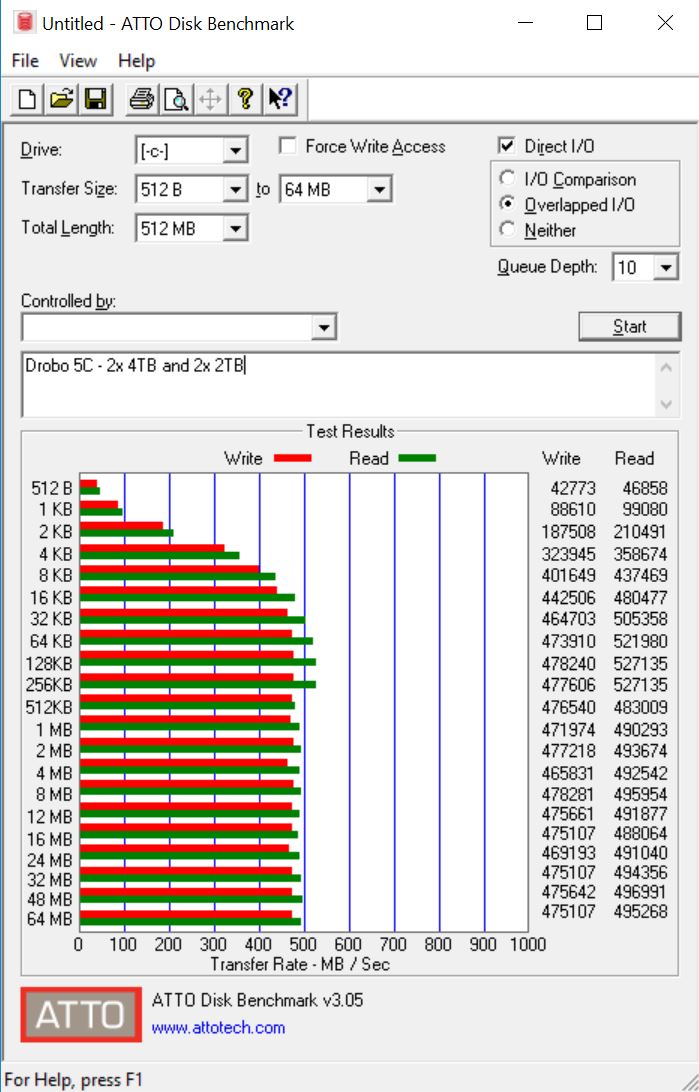The image size is (699, 1092).
Task: Open the File menu
Action: pos(25,61)
